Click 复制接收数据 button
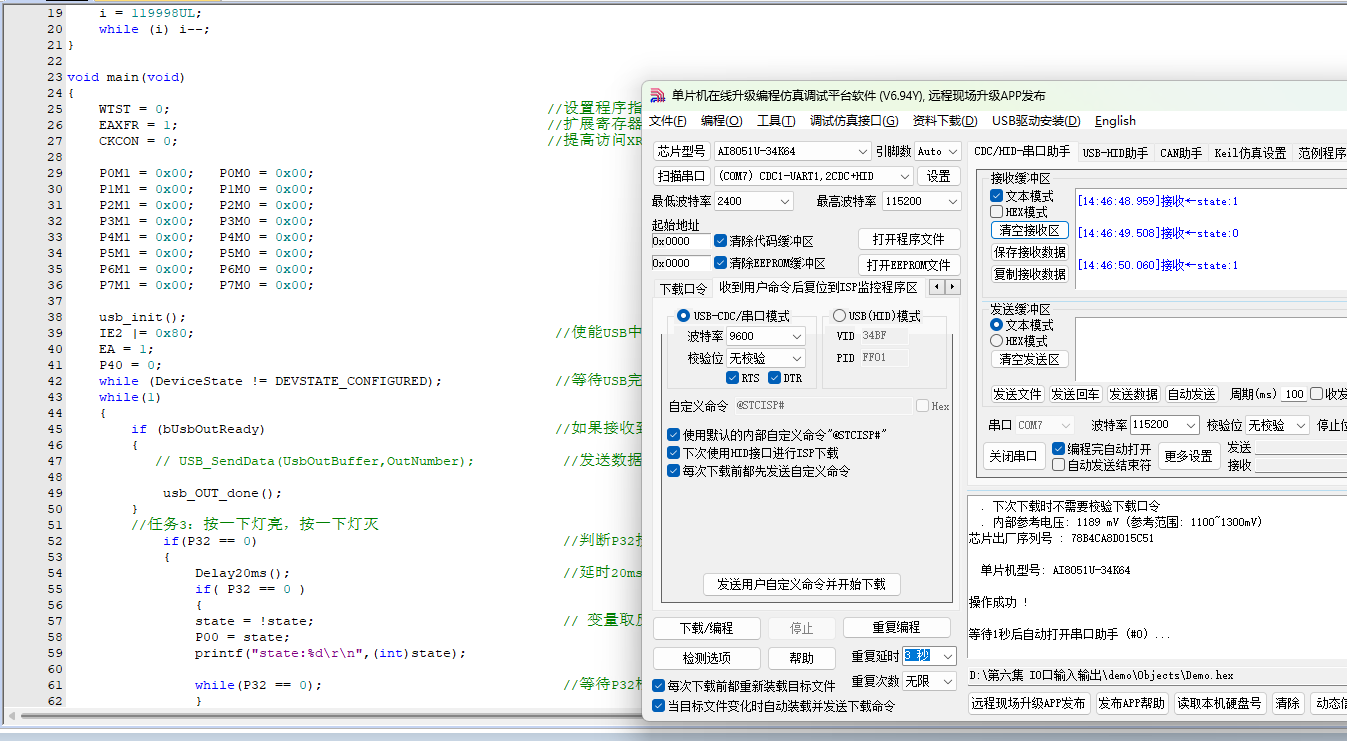Image resolution: width=1347 pixels, height=741 pixels. (1029, 274)
